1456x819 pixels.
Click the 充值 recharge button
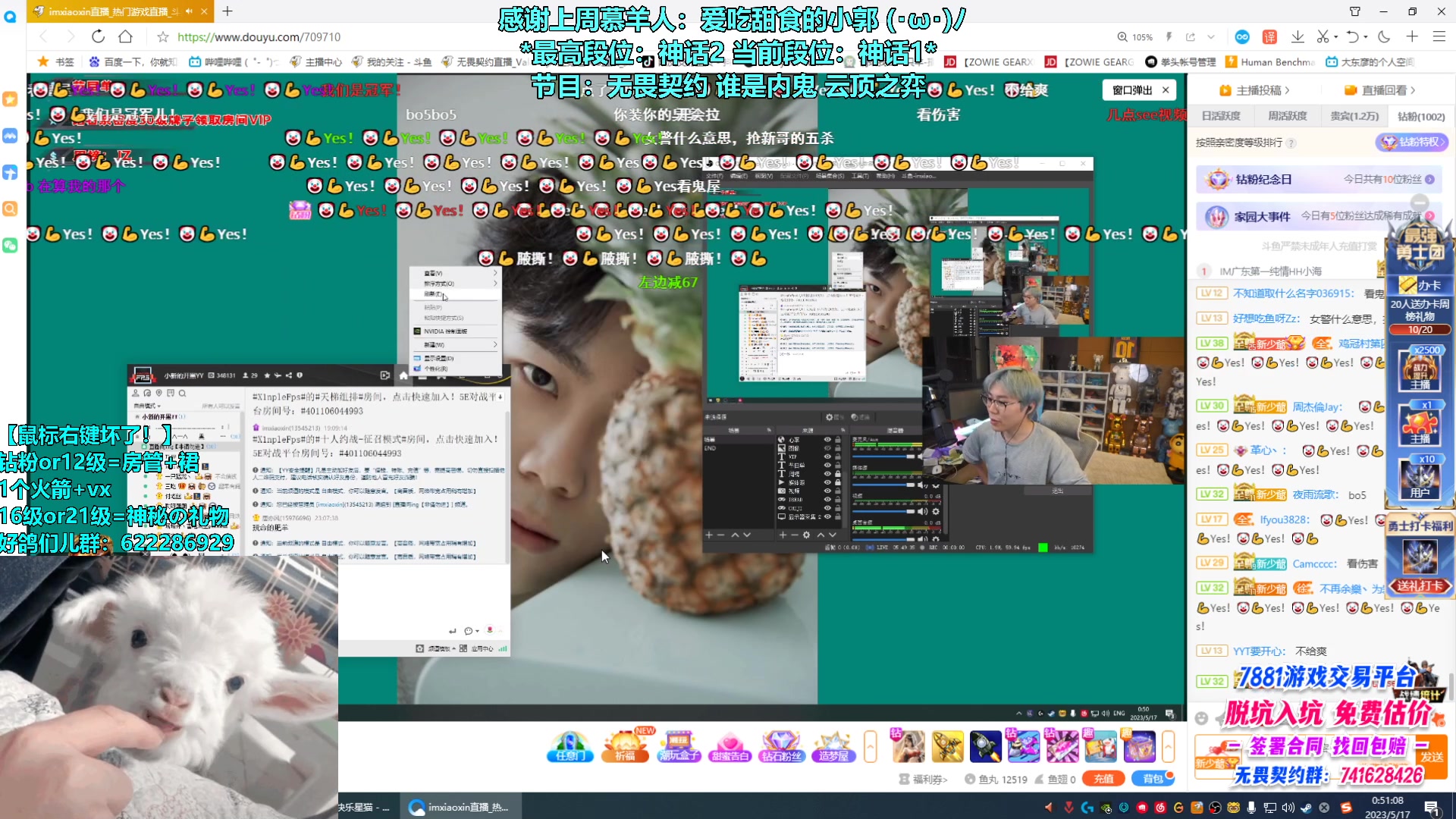[x=1103, y=779]
